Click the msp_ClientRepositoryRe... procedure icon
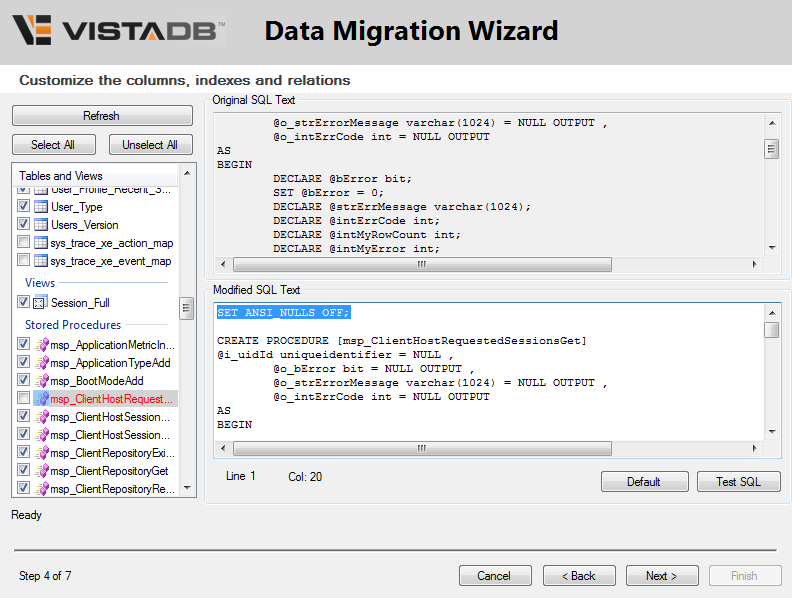Image resolution: width=792 pixels, height=598 pixels. (42, 489)
